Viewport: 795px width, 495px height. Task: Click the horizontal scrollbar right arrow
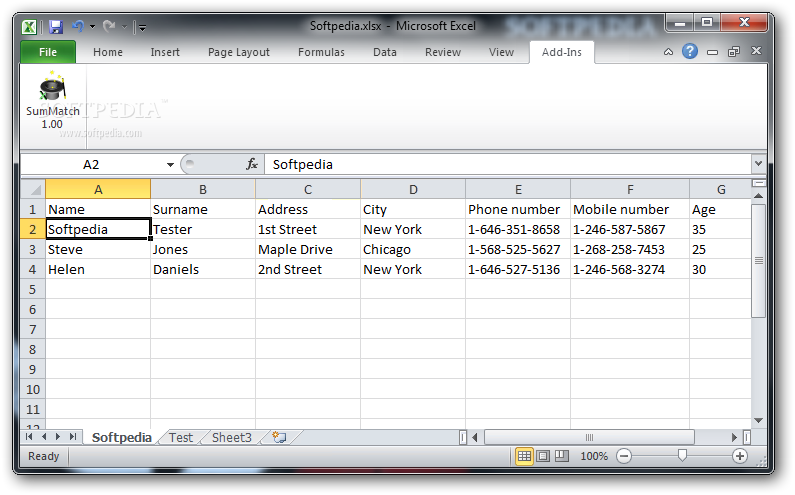point(734,437)
